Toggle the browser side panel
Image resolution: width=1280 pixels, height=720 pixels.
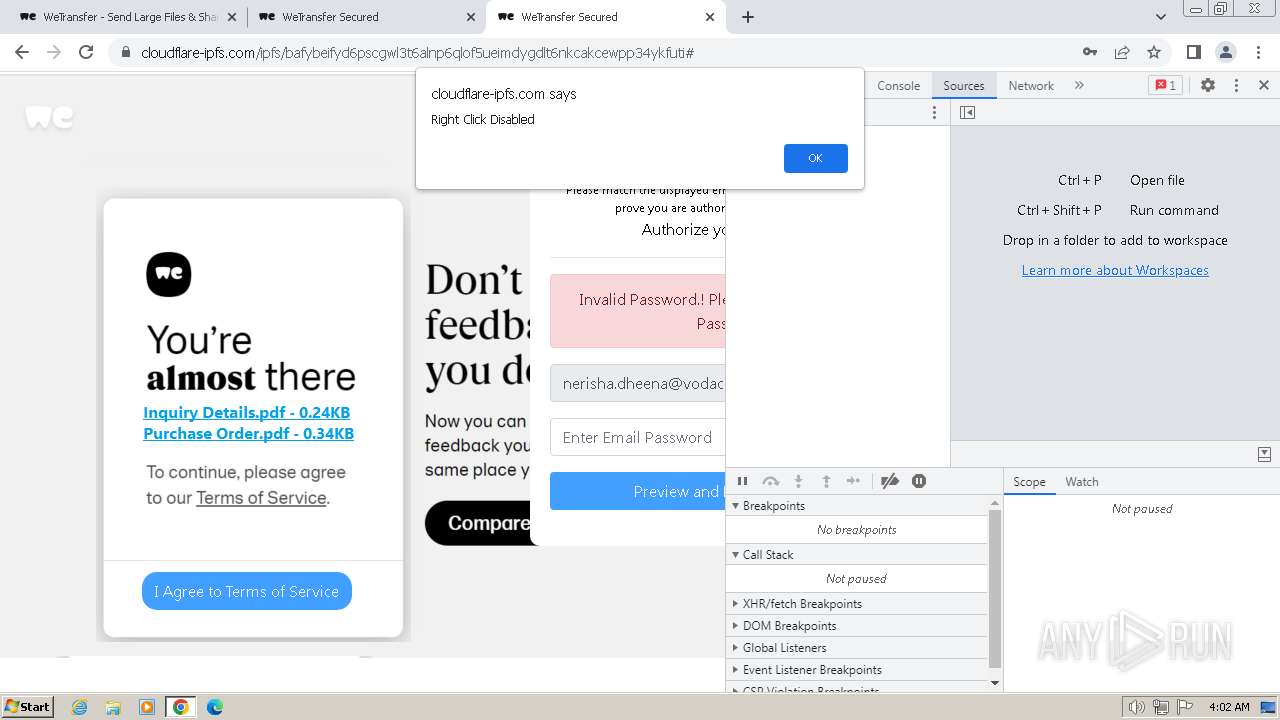(x=1193, y=52)
